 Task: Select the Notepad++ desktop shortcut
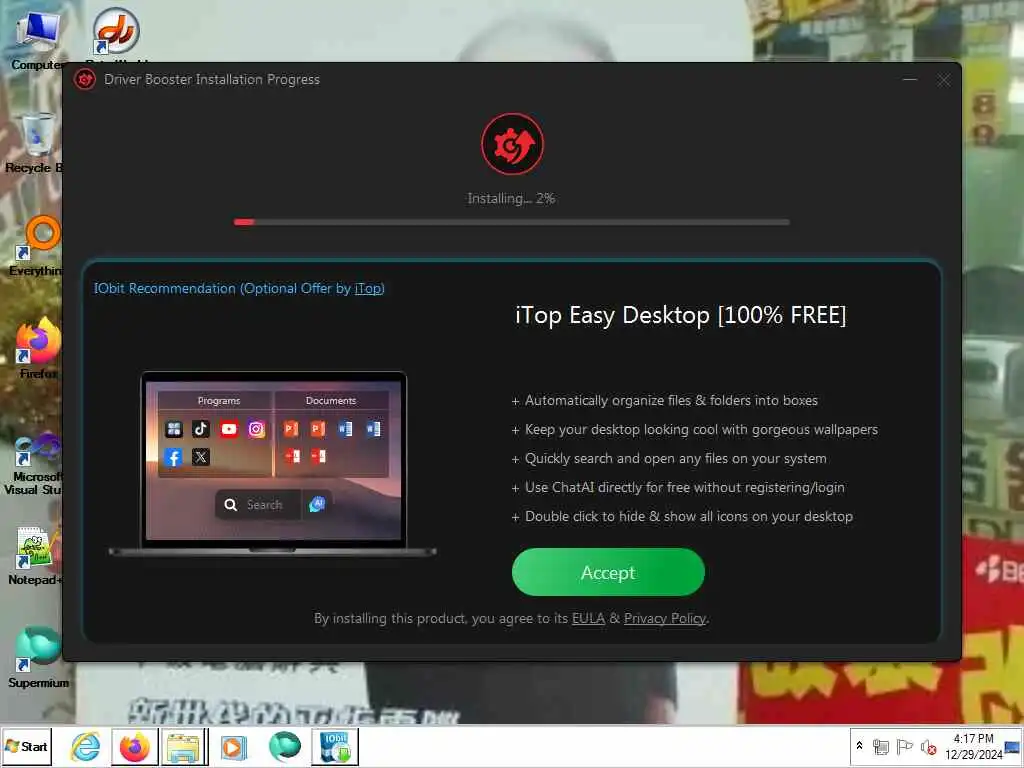(x=35, y=556)
